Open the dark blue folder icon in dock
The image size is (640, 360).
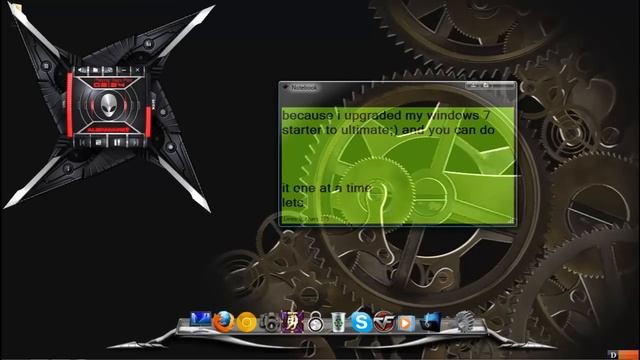point(430,322)
